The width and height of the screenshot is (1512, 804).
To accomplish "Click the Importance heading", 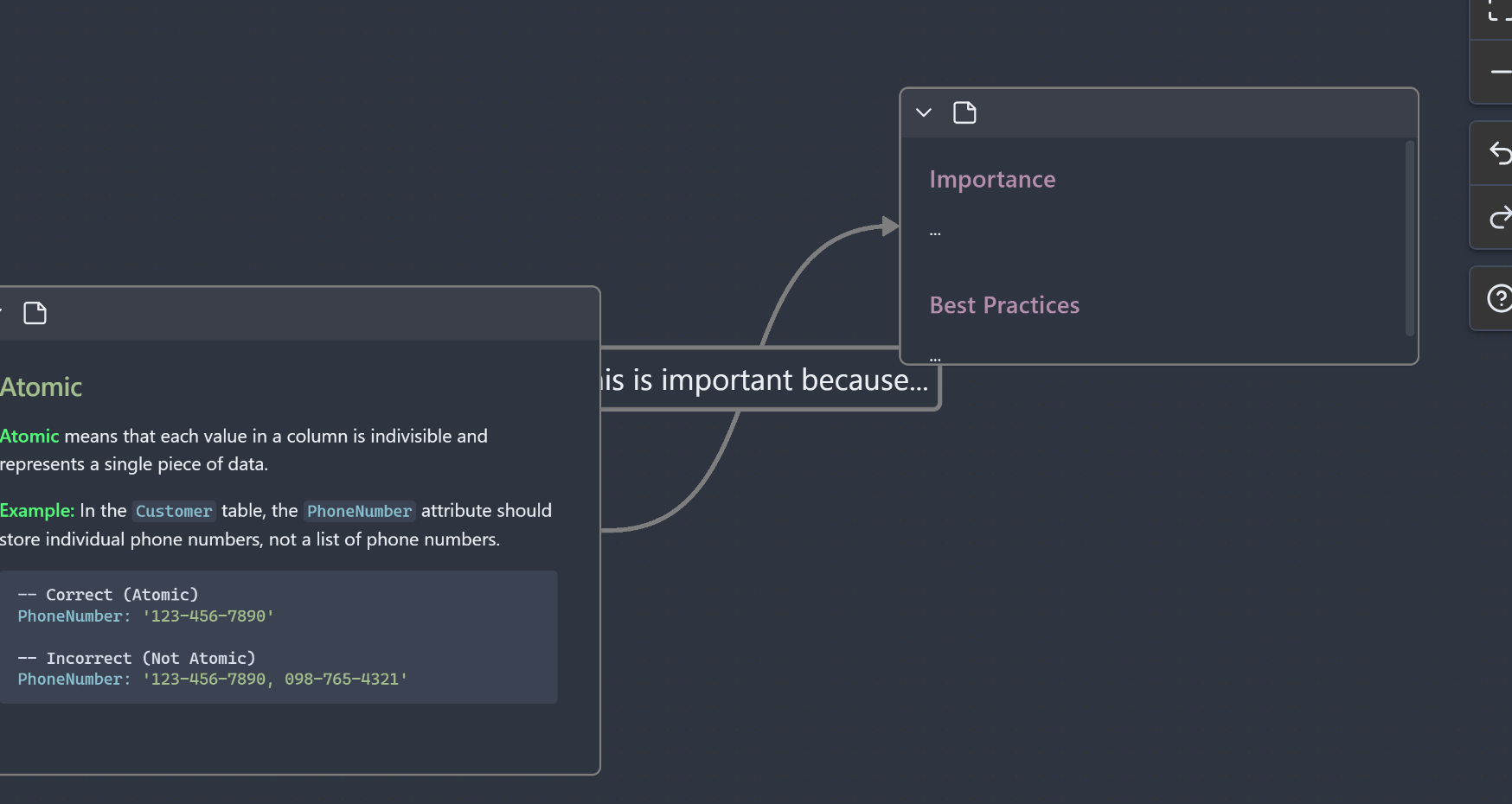I will point(992,180).
